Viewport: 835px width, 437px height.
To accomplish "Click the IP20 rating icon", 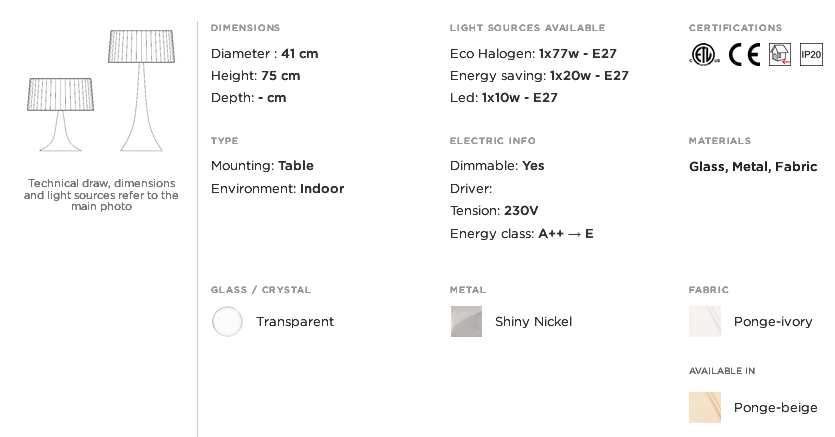I will pyautogui.click(x=811, y=54).
